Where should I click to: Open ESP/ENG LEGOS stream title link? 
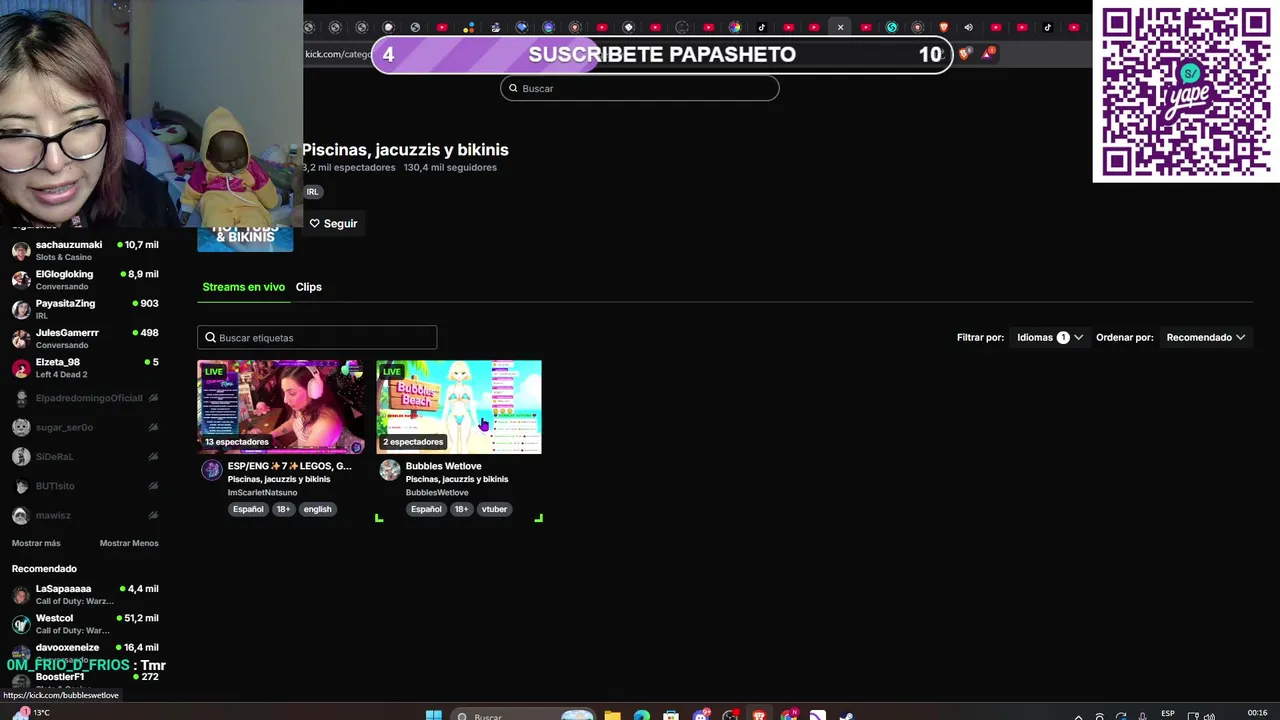pos(289,466)
